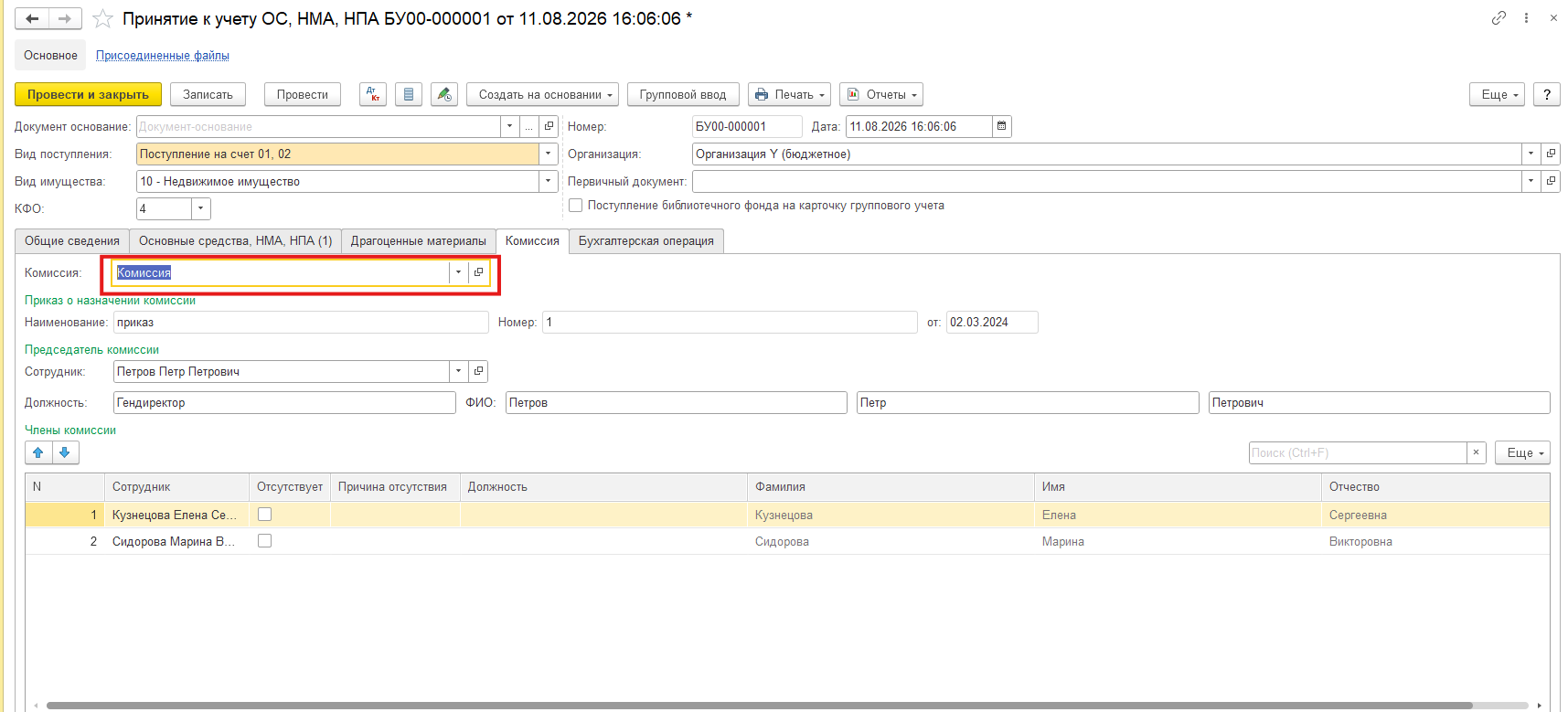Click the Поиск (Ctrl+F) search field
This screenshot has width=1568, height=712.
point(1358,452)
